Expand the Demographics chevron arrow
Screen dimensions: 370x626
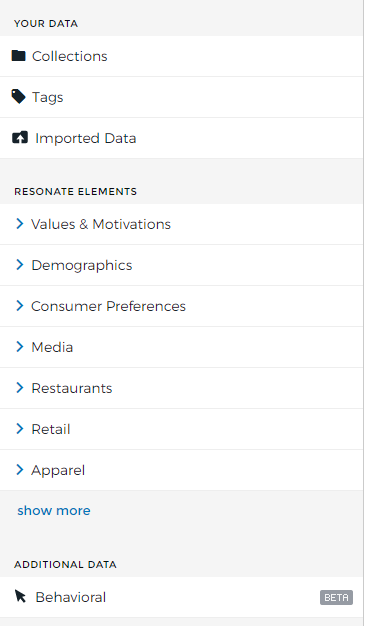click(x=20, y=265)
